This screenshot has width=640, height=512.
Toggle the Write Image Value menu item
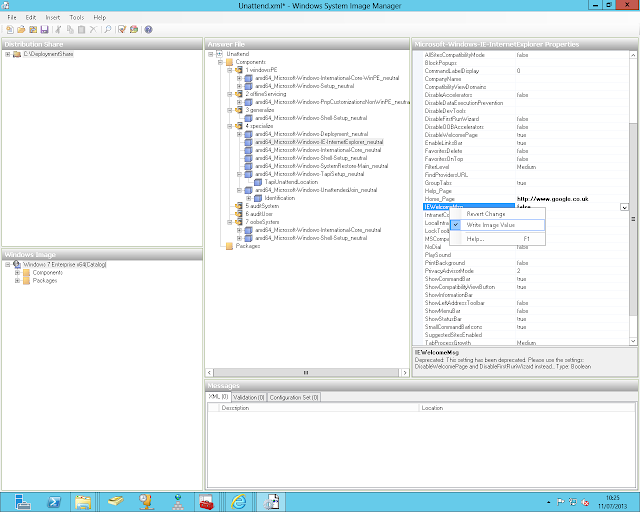click(x=497, y=225)
